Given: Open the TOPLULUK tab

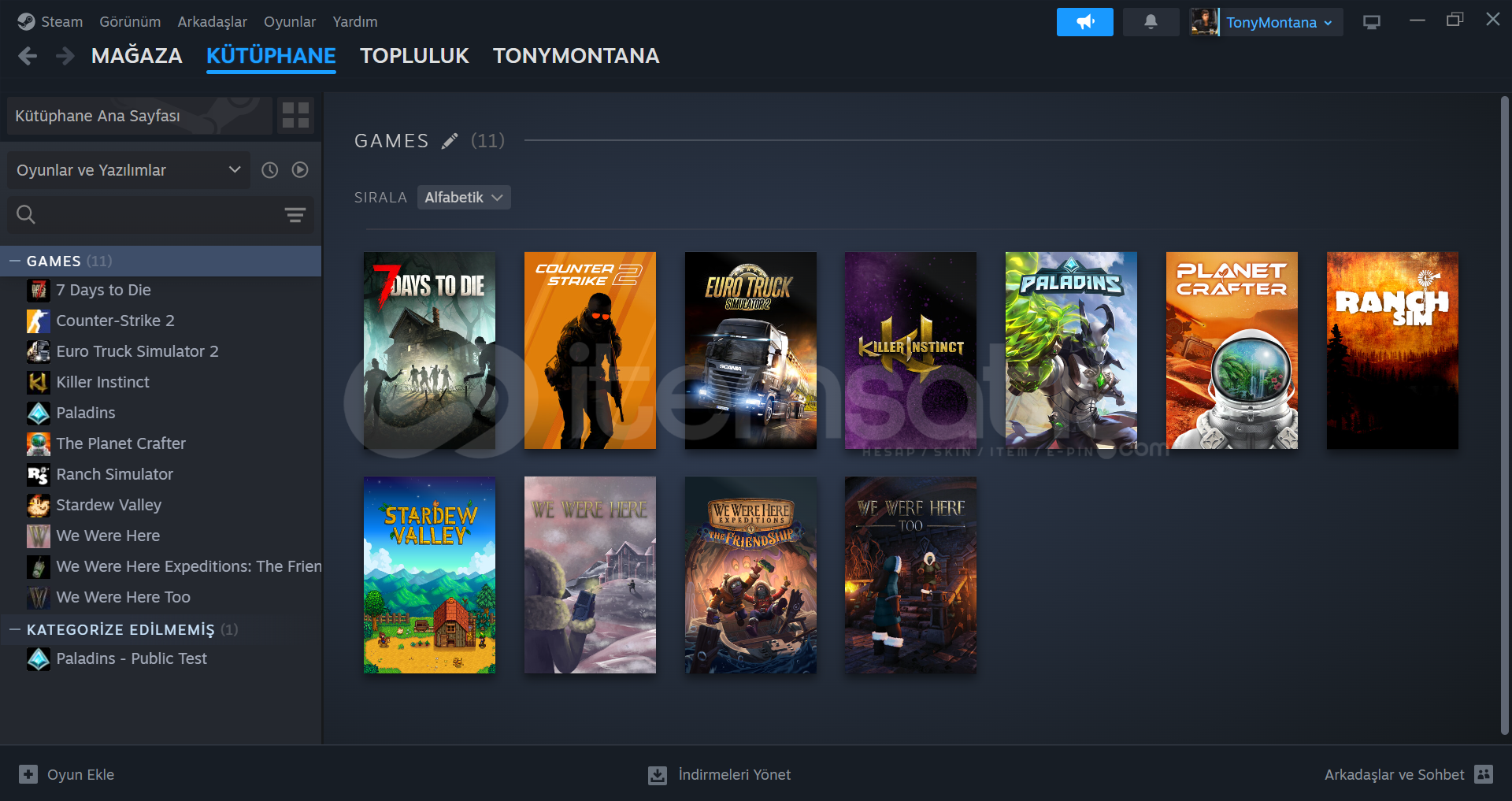Looking at the screenshot, I should (414, 56).
